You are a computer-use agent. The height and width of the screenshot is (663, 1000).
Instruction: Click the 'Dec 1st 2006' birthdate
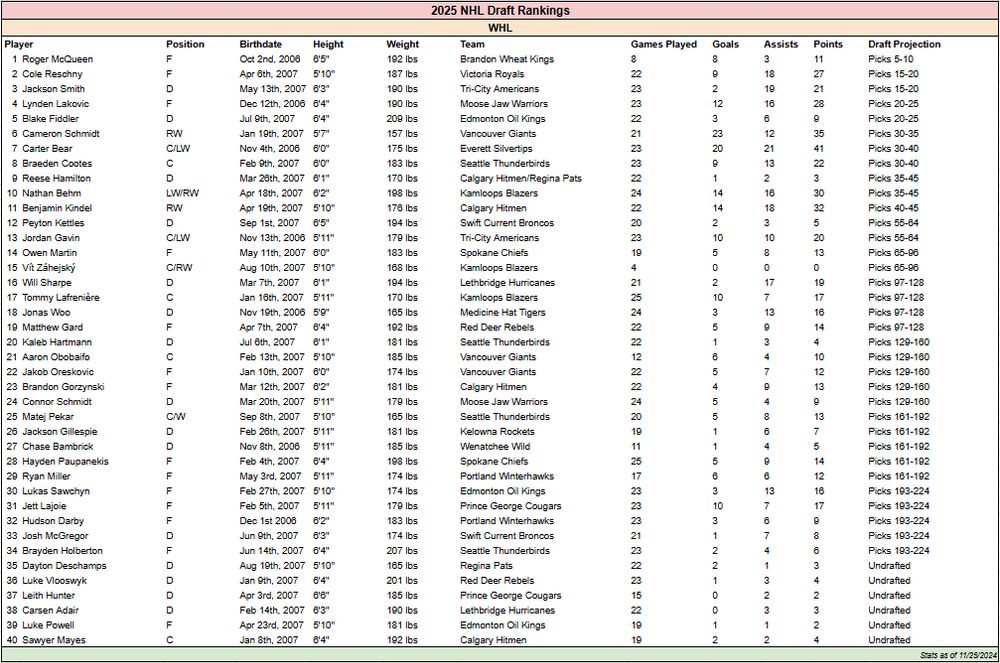point(268,521)
